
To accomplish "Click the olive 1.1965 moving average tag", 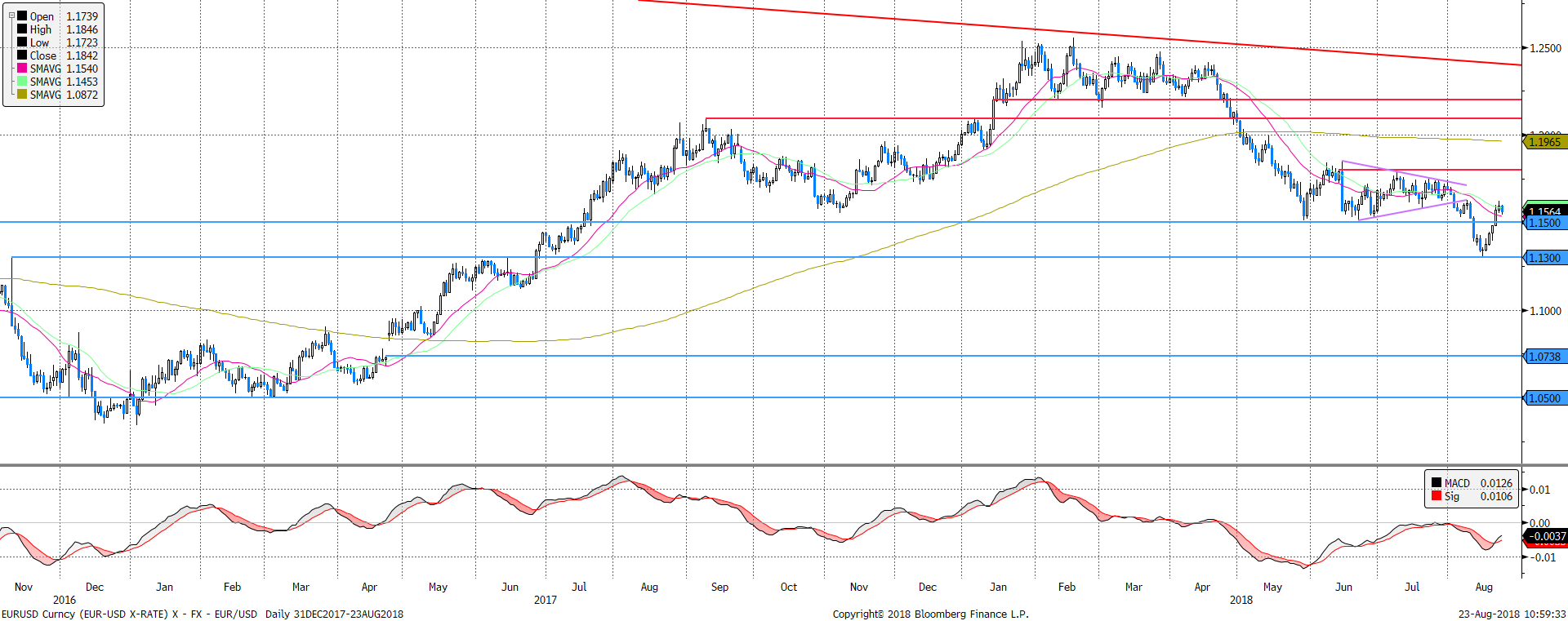I will click(x=1545, y=142).
